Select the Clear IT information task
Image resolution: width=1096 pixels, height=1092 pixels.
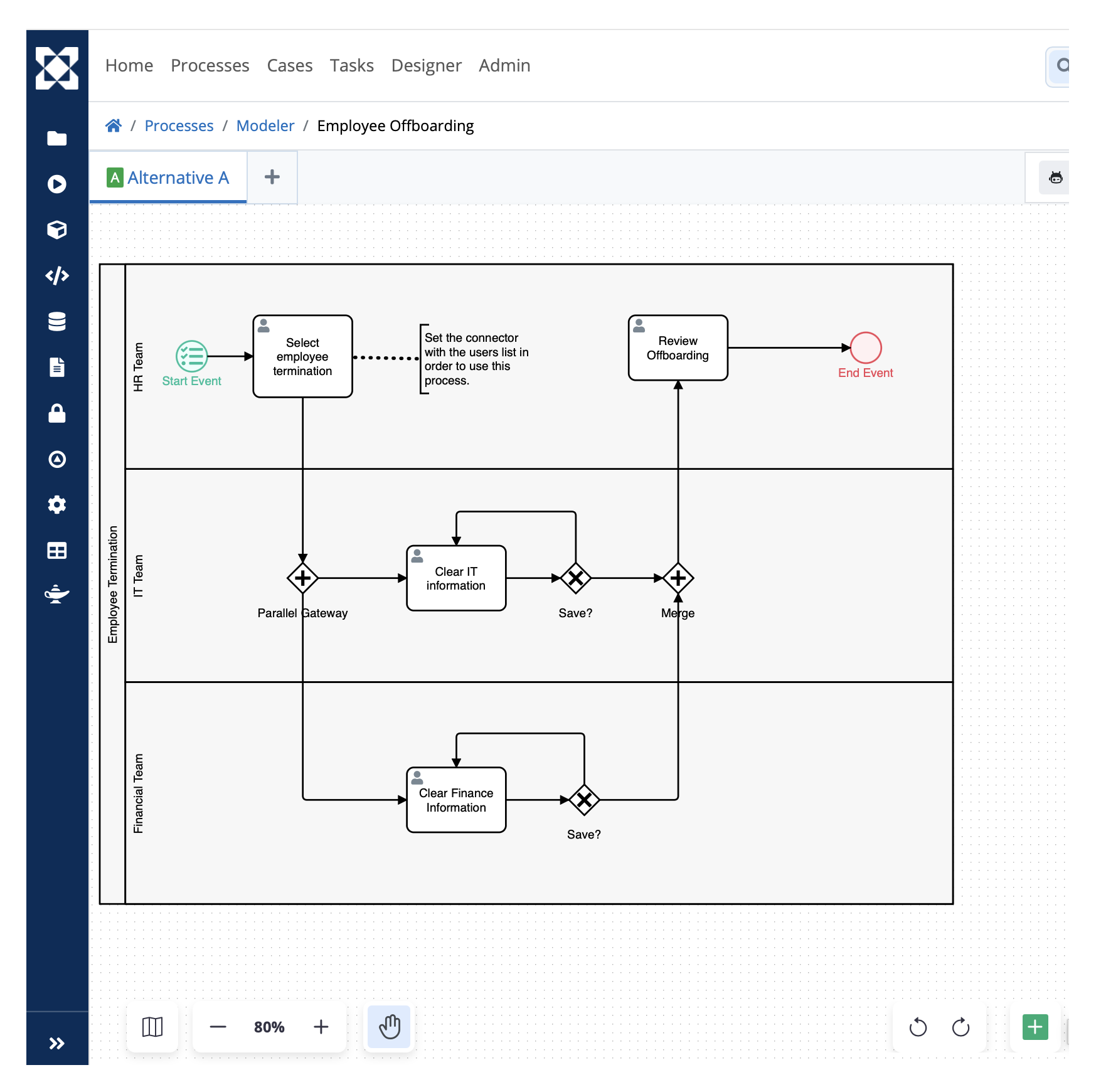click(x=456, y=578)
